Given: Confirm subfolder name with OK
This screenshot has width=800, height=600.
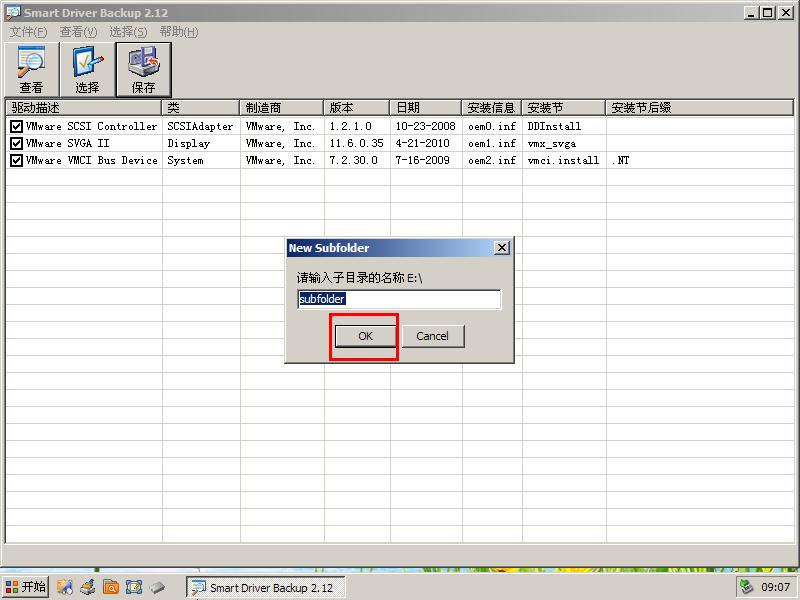Looking at the screenshot, I should (x=365, y=336).
